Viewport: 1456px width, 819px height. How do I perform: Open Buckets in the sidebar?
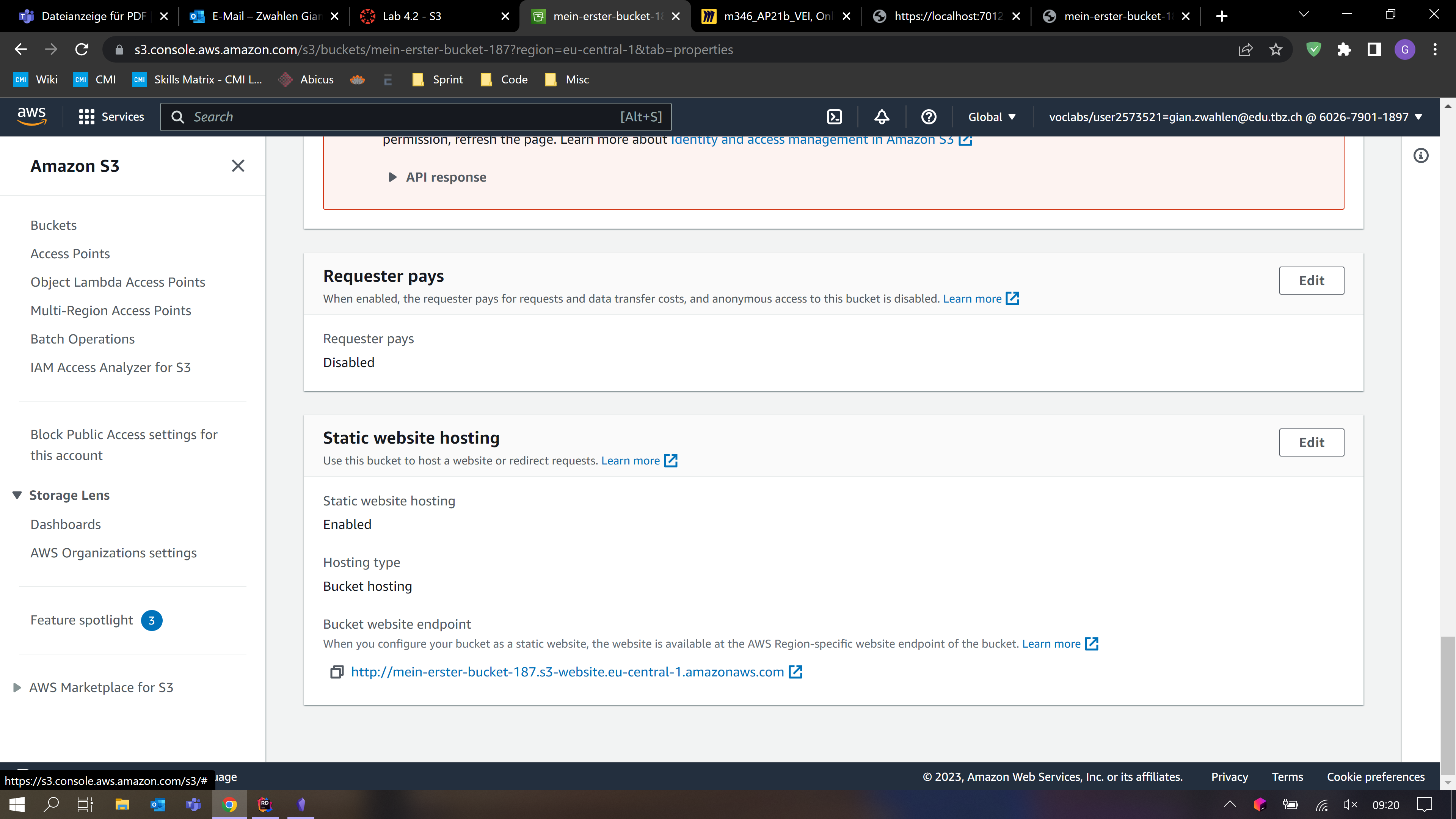[x=54, y=225]
